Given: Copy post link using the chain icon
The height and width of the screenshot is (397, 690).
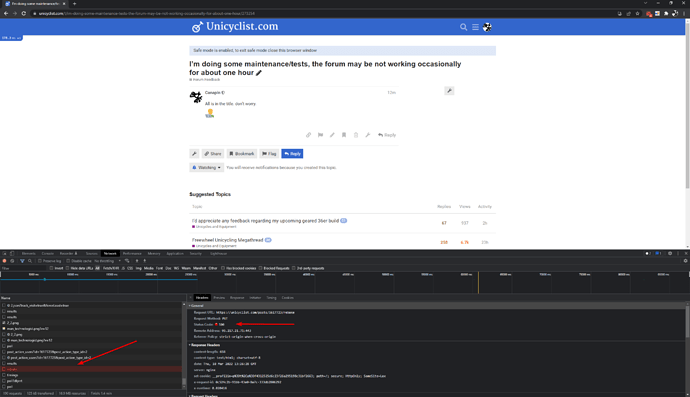Looking at the screenshot, I should [x=308, y=135].
